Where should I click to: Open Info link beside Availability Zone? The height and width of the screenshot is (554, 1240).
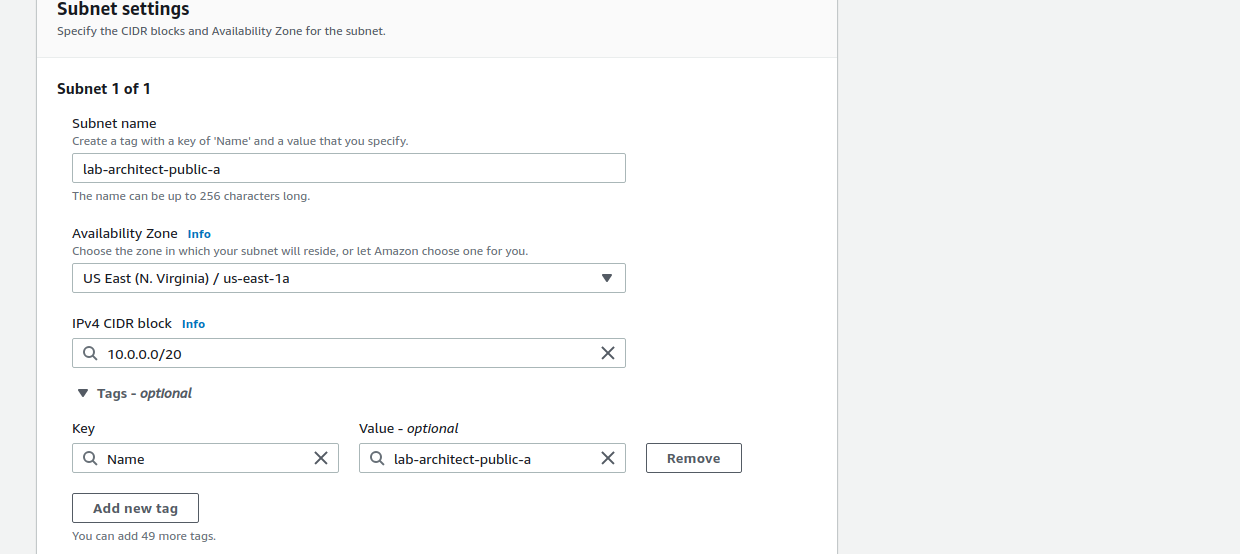(199, 234)
